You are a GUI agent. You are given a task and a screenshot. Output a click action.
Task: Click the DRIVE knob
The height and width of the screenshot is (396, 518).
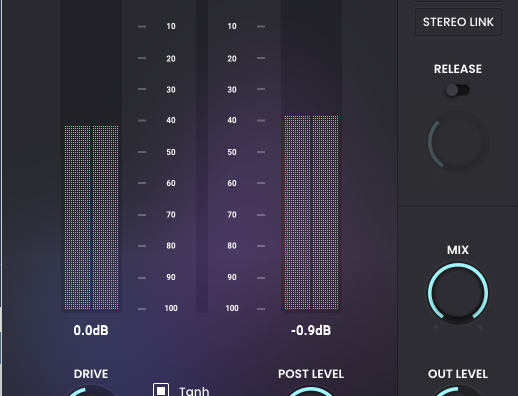click(x=91, y=392)
